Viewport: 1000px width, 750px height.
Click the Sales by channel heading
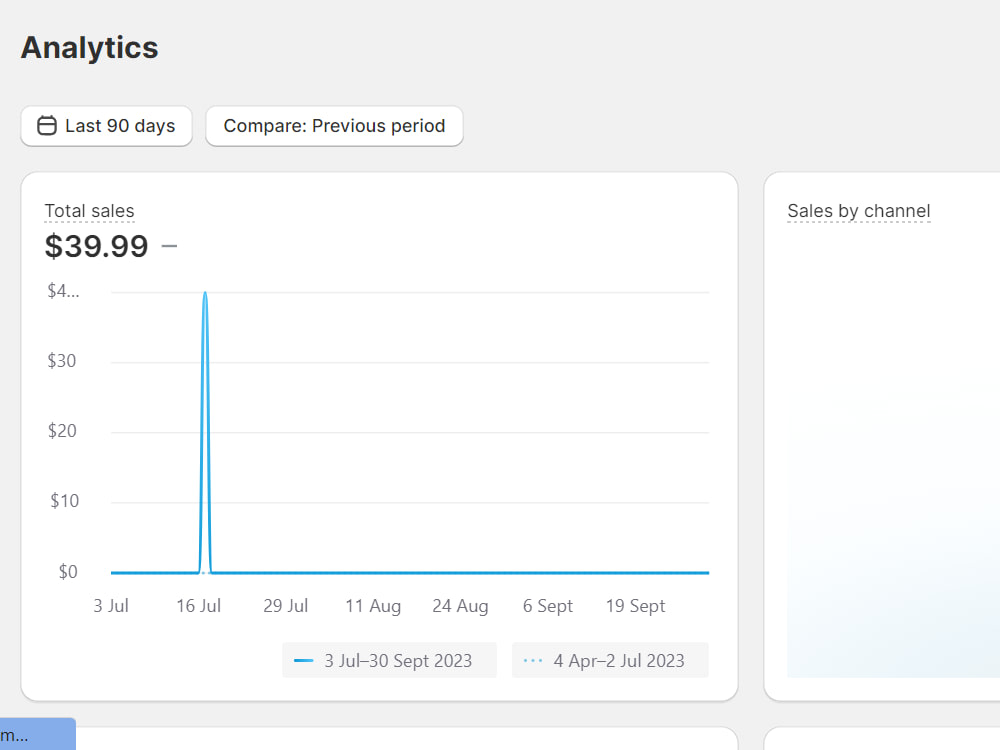pos(858,211)
